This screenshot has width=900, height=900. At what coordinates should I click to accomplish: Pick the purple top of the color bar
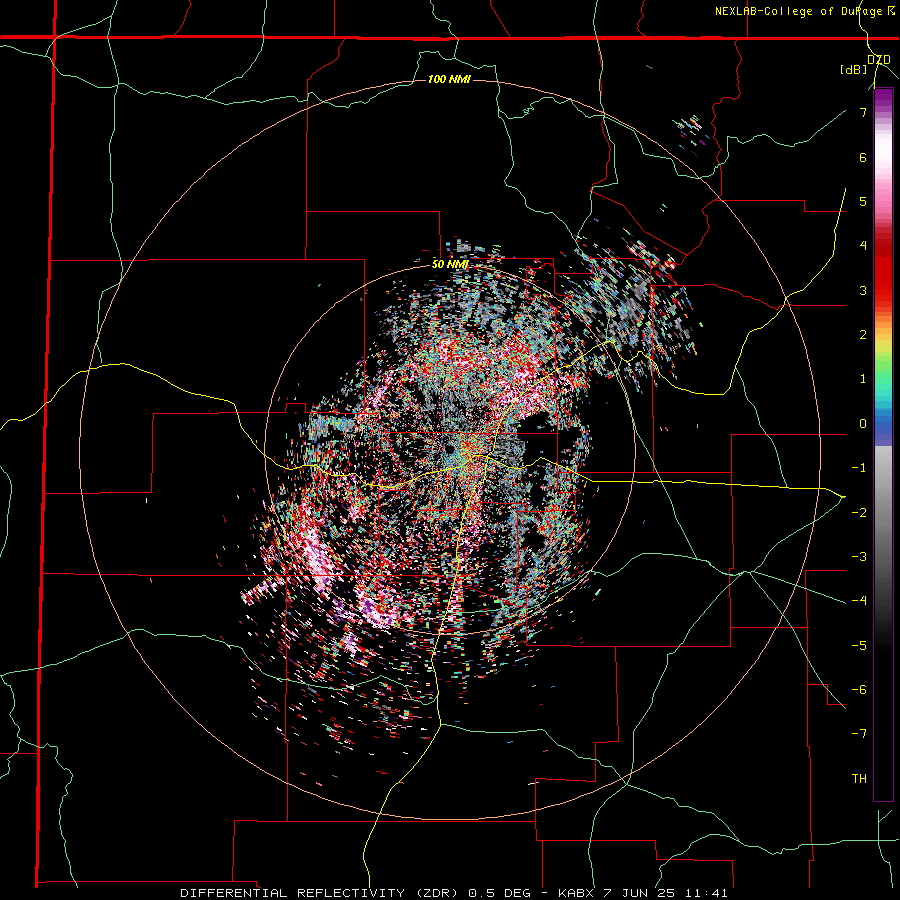[883, 98]
